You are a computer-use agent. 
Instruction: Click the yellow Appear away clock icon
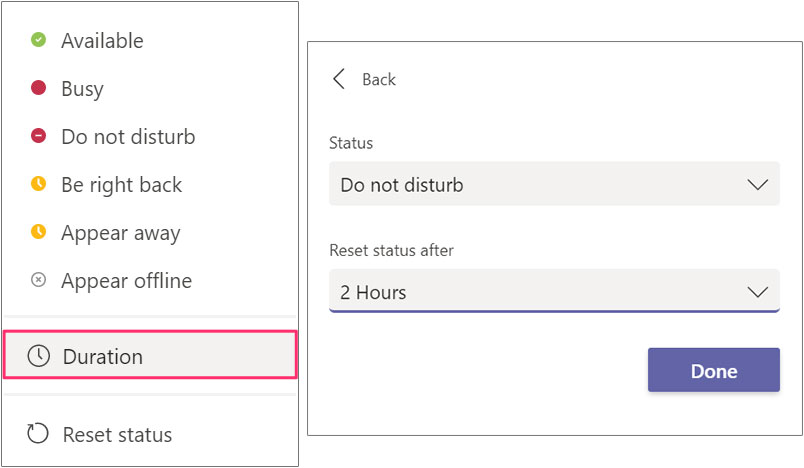38,232
